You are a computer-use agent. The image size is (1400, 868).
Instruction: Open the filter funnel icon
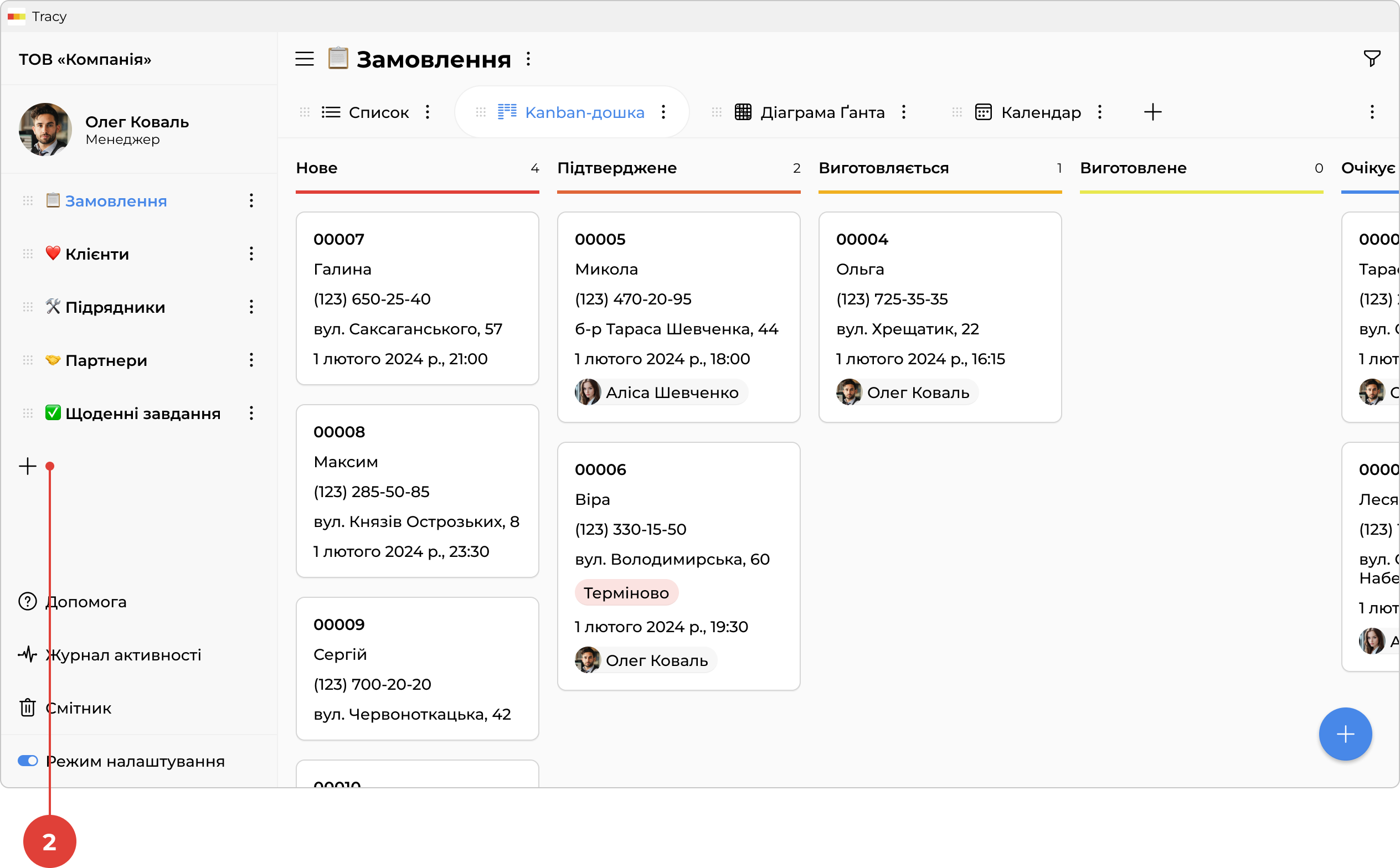pyautogui.click(x=1371, y=59)
